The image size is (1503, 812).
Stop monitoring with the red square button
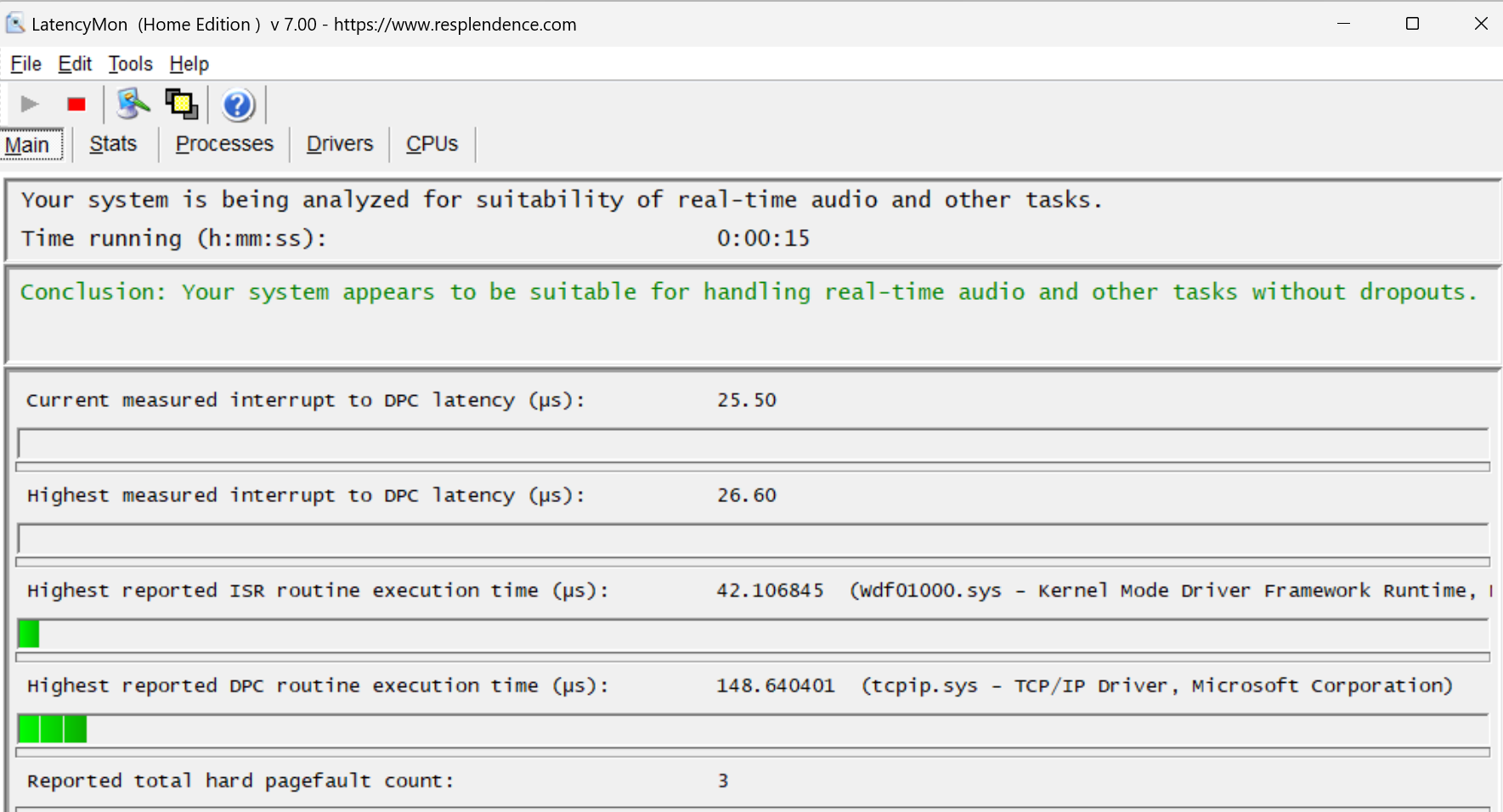(x=76, y=104)
